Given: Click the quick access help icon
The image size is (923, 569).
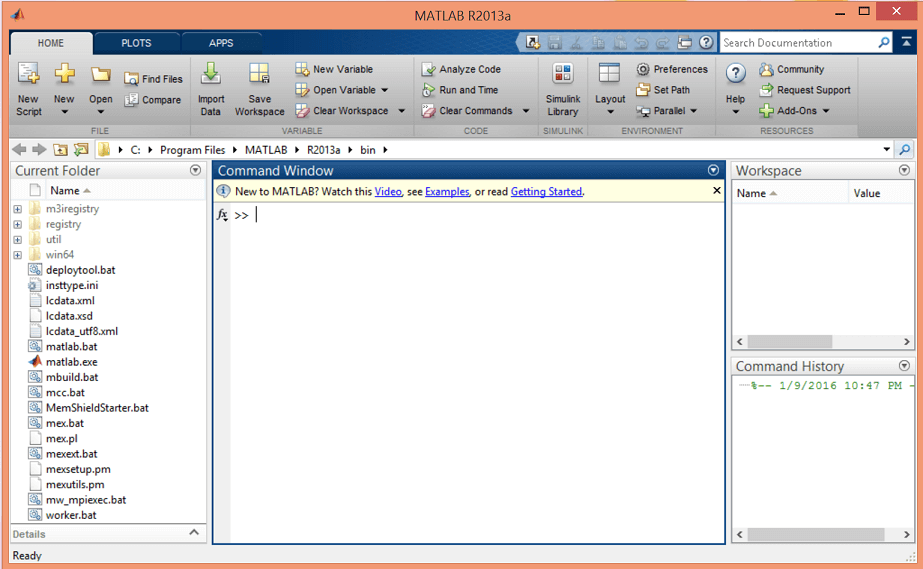Looking at the screenshot, I should pos(706,42).
